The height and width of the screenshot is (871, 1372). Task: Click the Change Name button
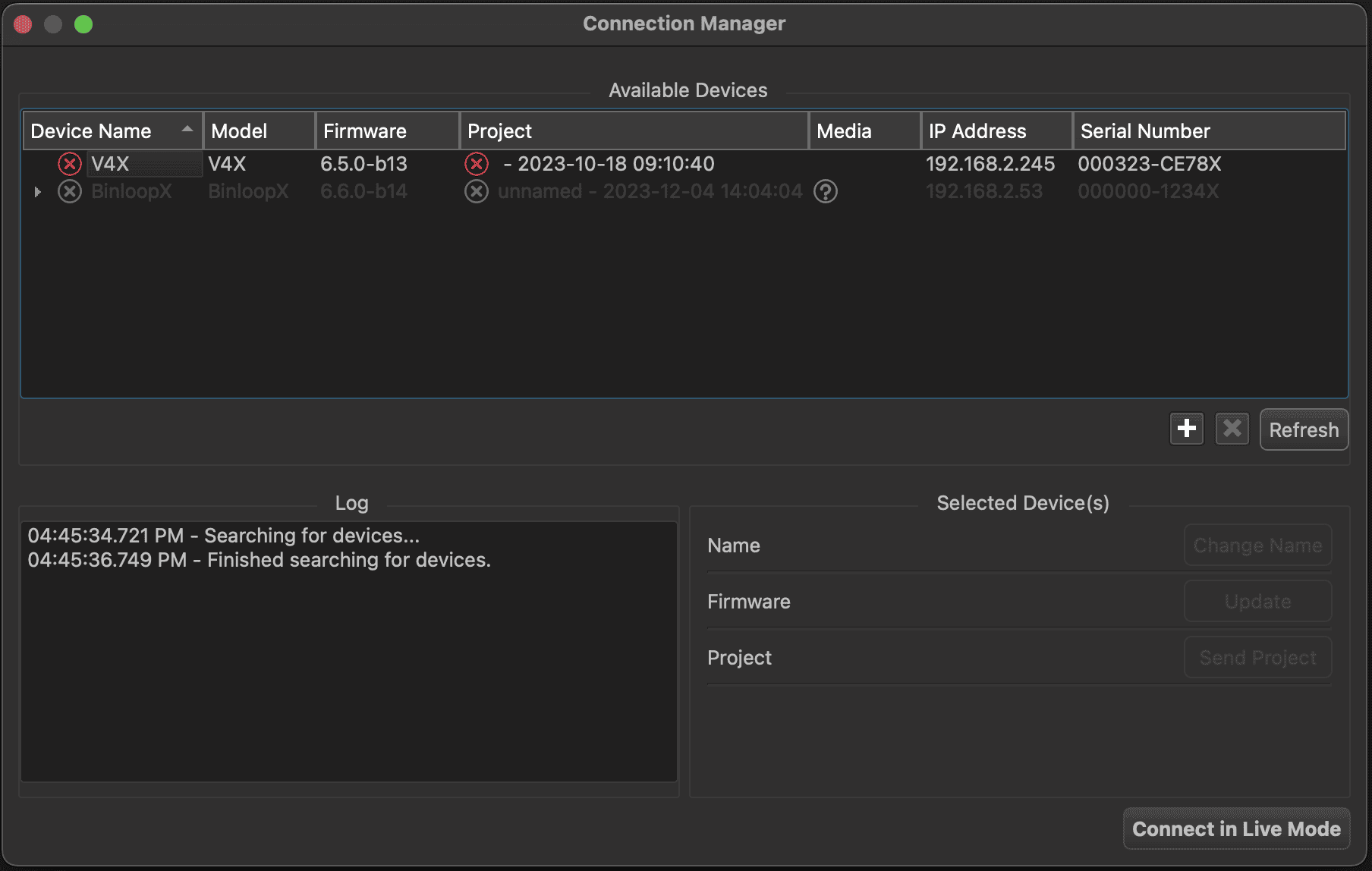point(1257,546)
